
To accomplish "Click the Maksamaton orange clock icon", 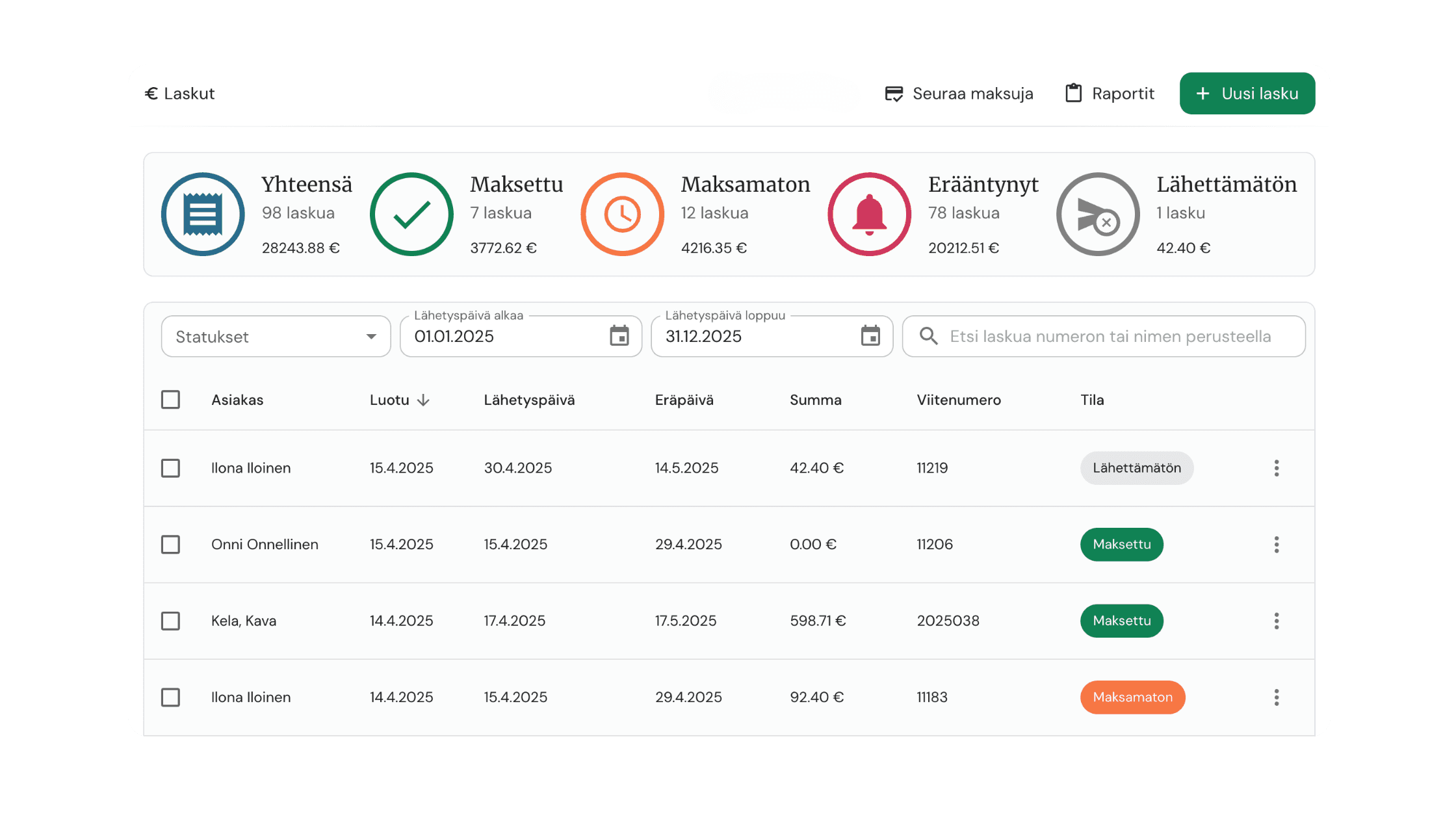I will pos(622,214).
